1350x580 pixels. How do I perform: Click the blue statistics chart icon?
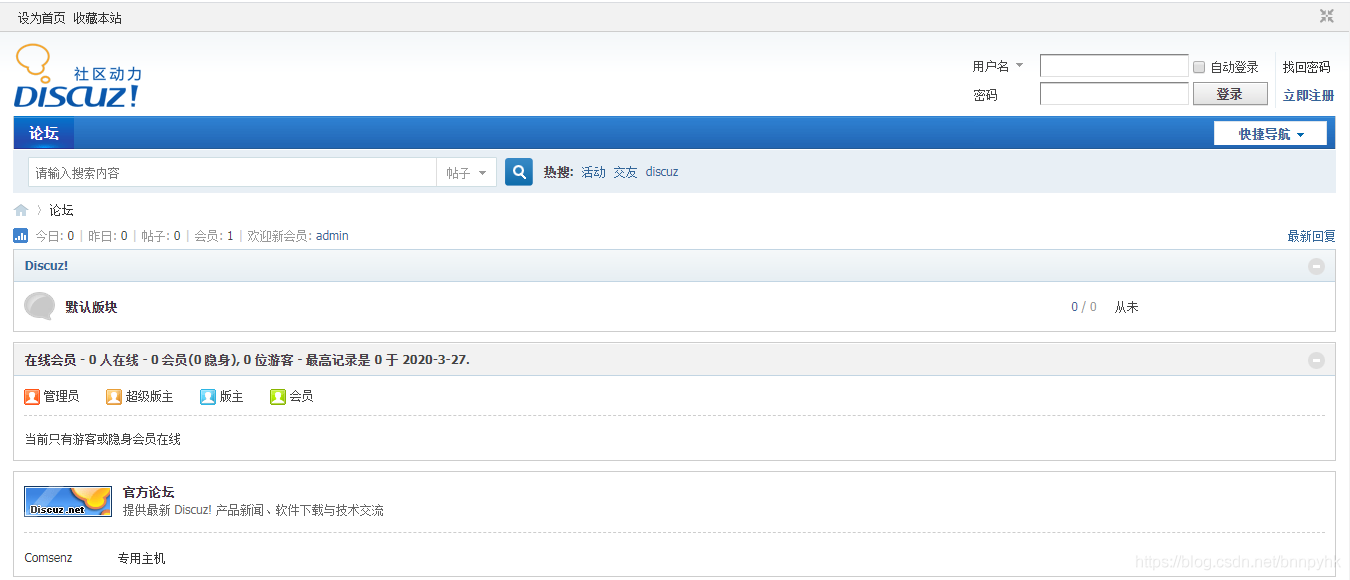(20, 236)
